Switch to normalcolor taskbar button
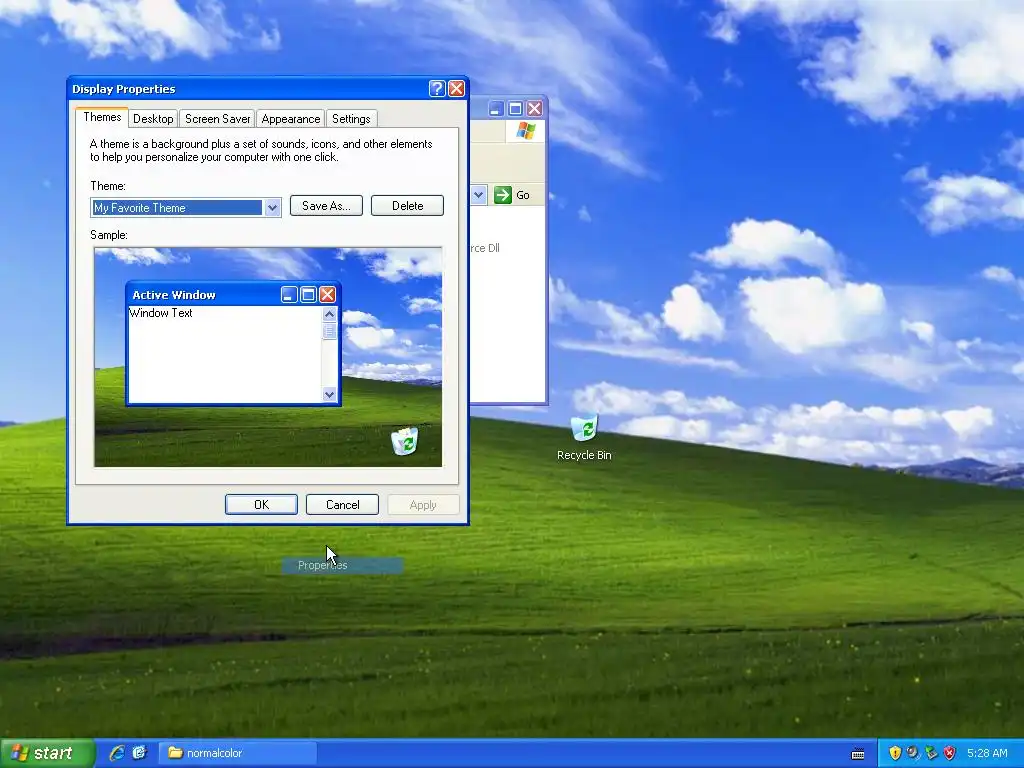The height and width of the screenshot is (768, 1024). point(238,753)
